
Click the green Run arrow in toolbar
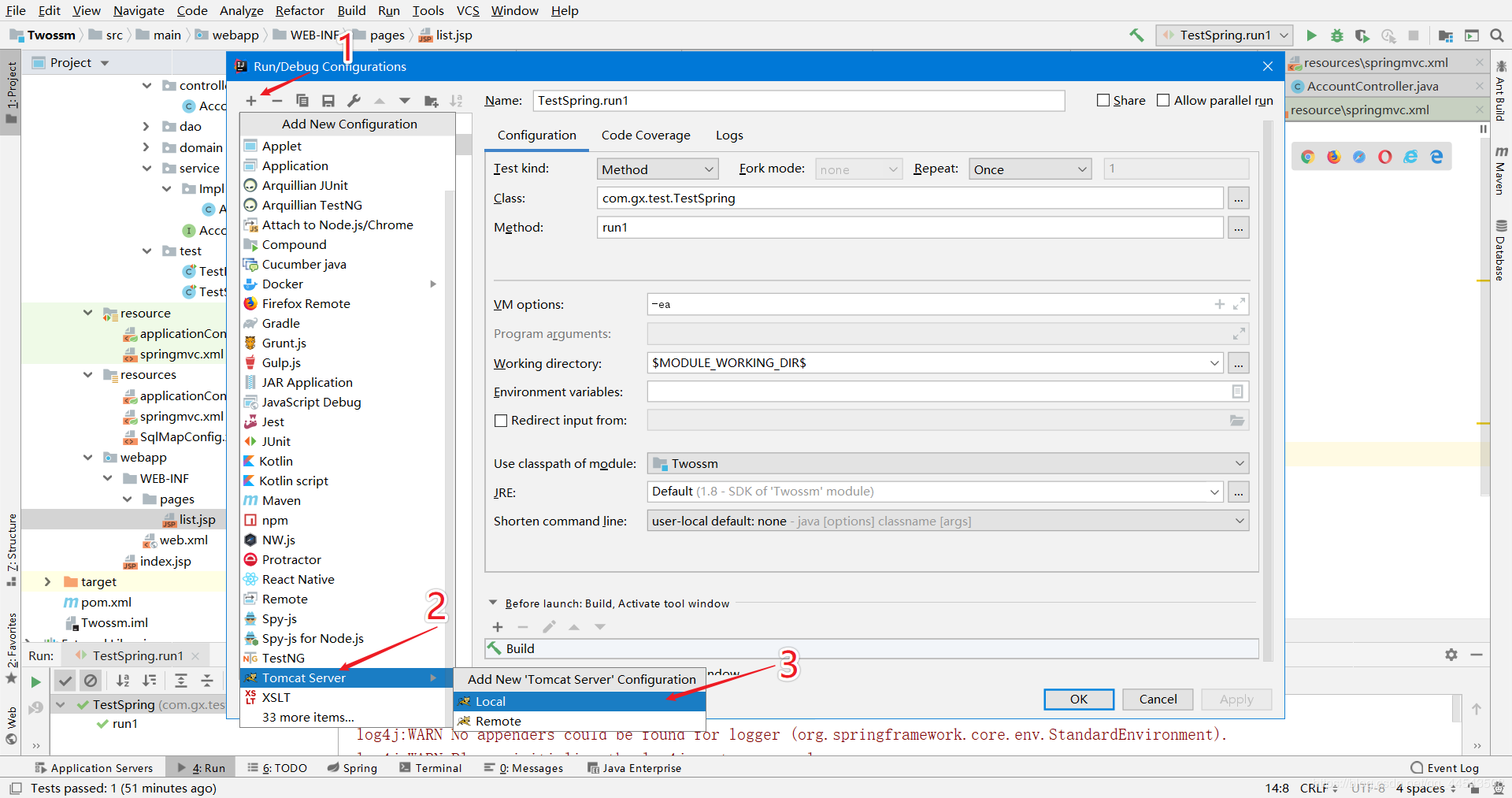tap(1311, 35)
